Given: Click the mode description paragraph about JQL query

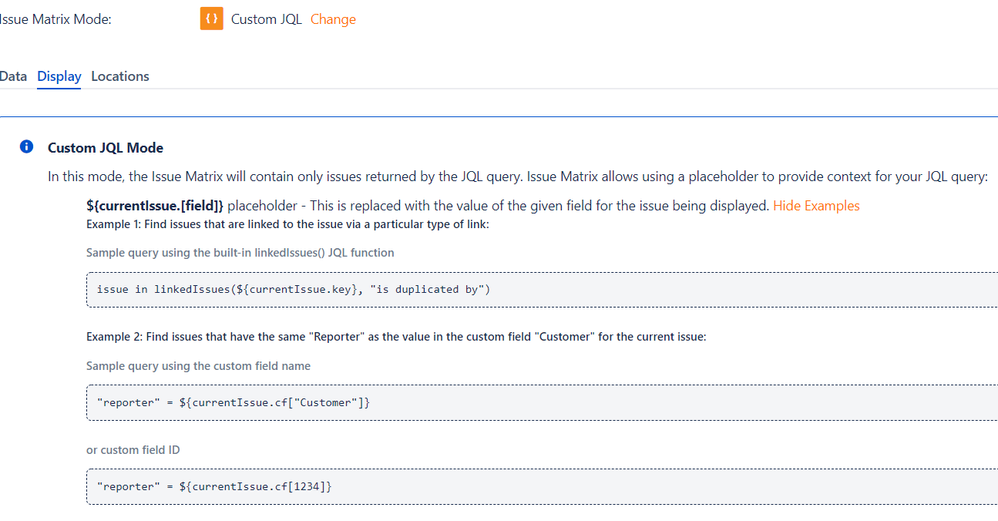Looking at the screenshot, I should point(517,176).
